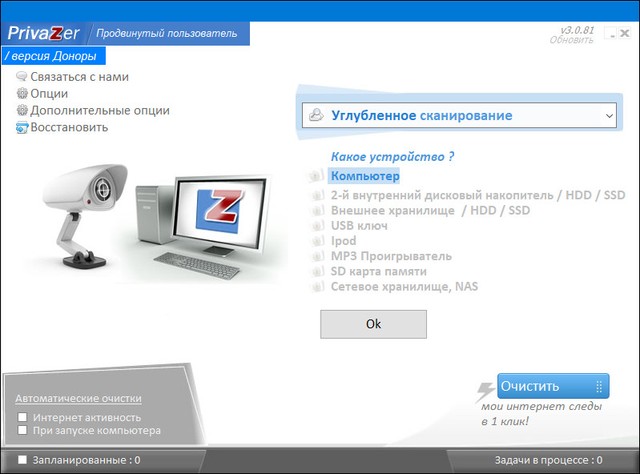Enable При запуске компьютера checkbox
640x474 pixels.
point(22,430)
